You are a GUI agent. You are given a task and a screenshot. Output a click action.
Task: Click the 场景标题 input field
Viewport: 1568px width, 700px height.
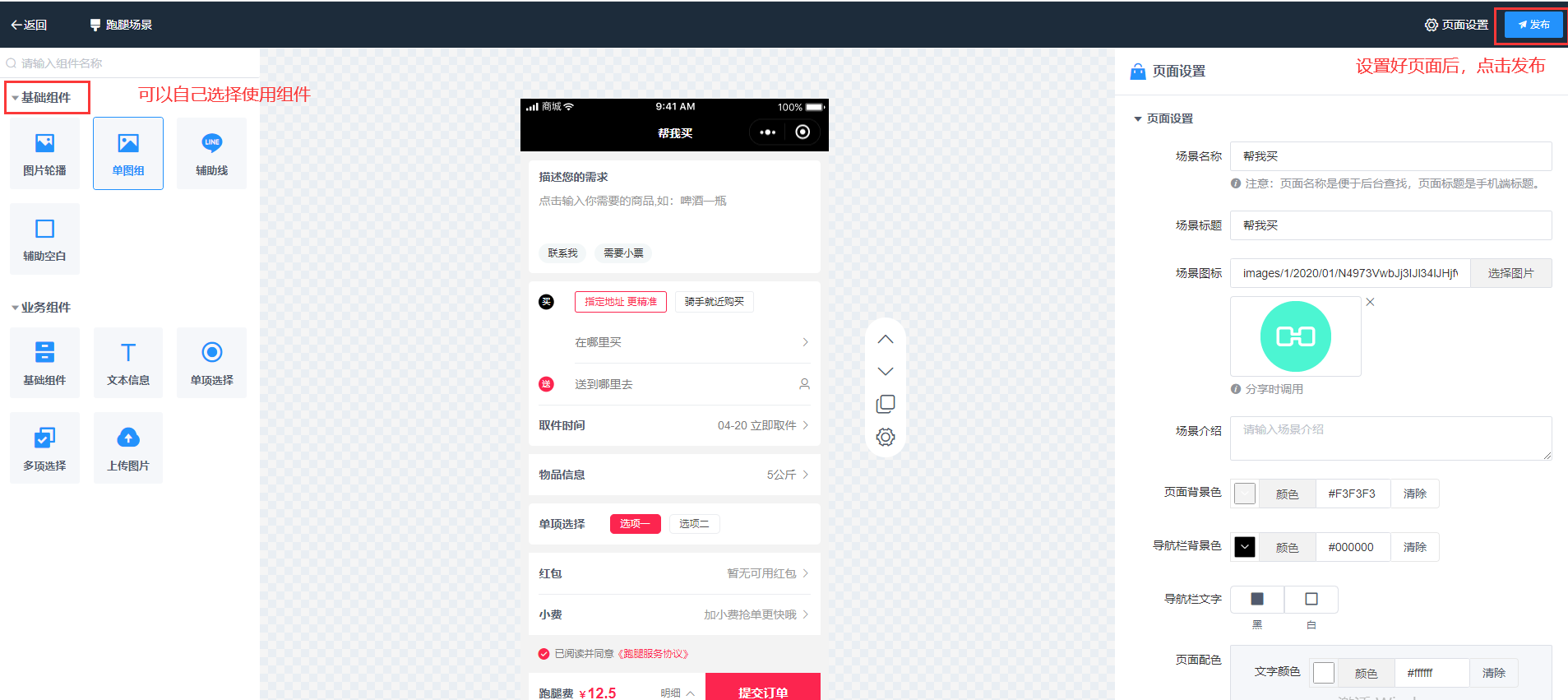tap(1390, 225)
